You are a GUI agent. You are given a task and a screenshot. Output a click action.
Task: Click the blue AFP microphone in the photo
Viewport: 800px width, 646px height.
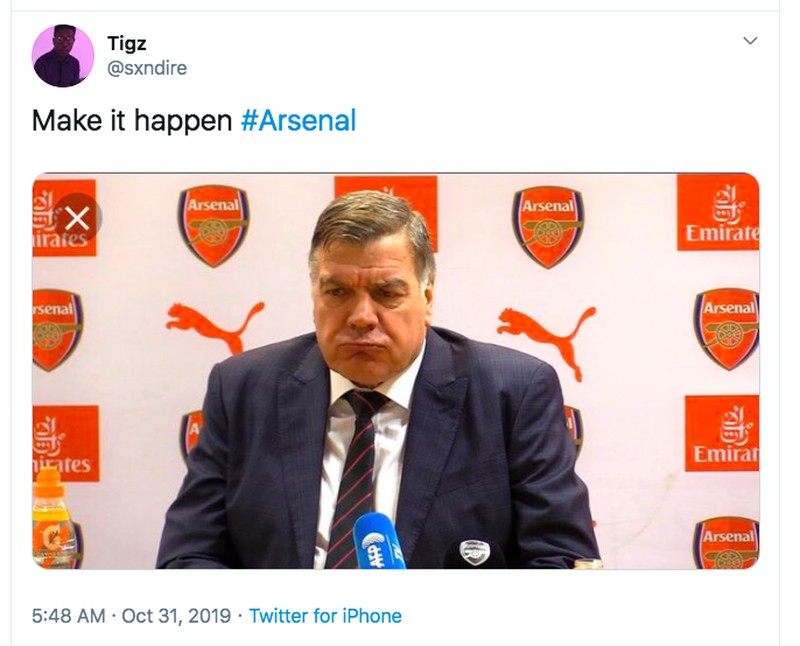380,540
